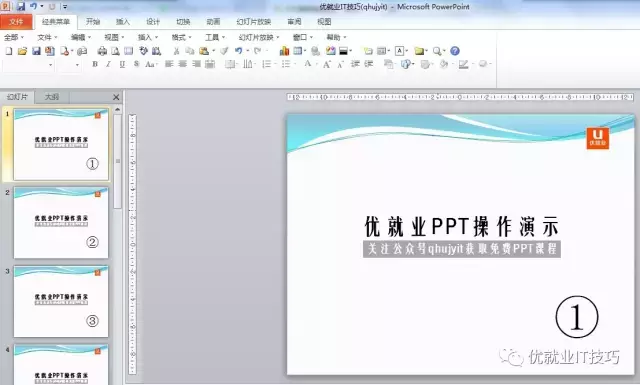640x385 pixels.
Task: Open the Shape Fill paint bucket
Action: [444, 64]
